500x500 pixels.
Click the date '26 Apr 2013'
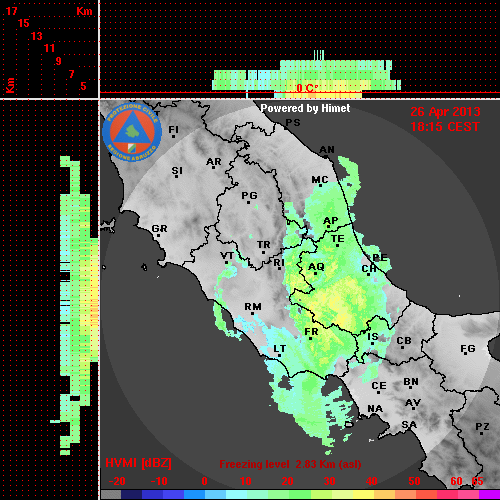445,112
